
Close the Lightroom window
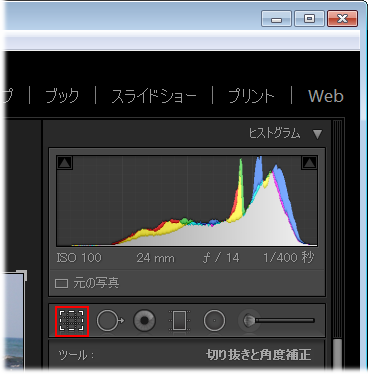pyautogui.click(x=342, y=19)
